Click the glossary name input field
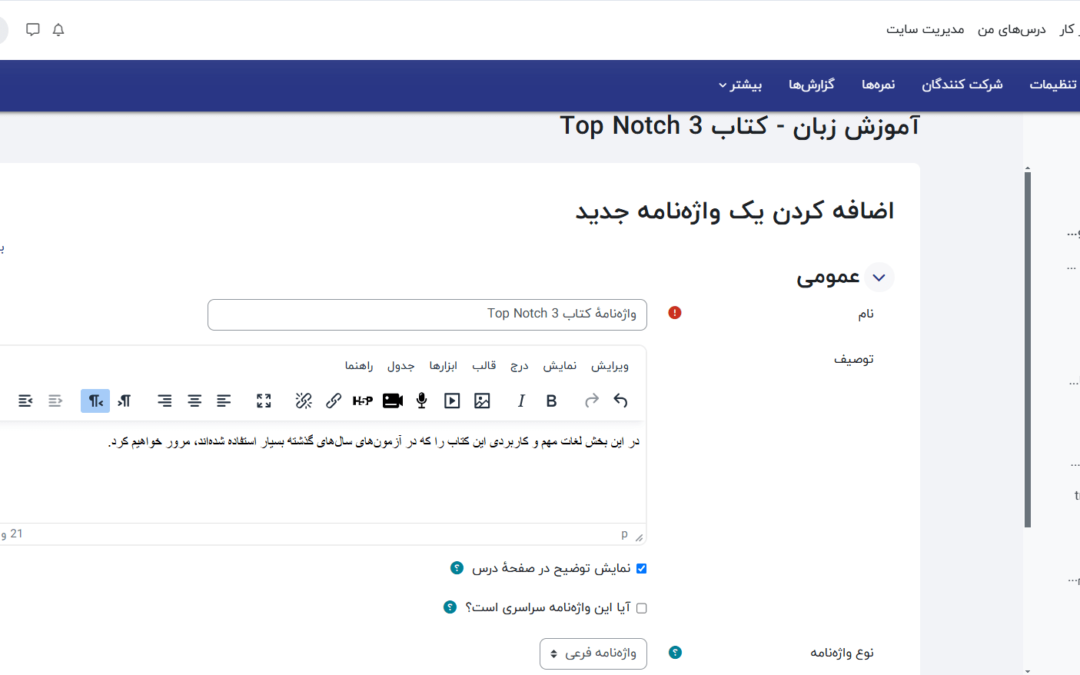This screenshot has width=1080, height=675. point(427,314)
